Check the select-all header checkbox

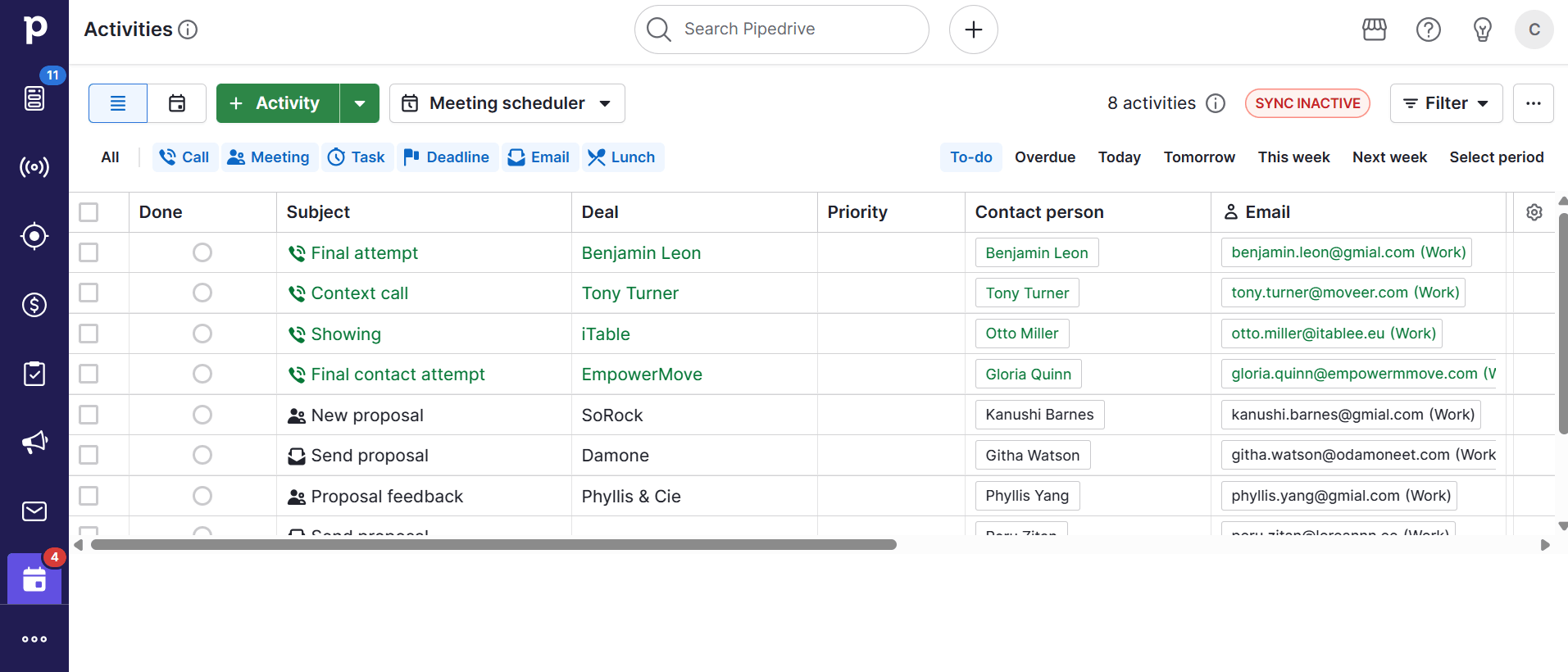(x=89, y=212)
